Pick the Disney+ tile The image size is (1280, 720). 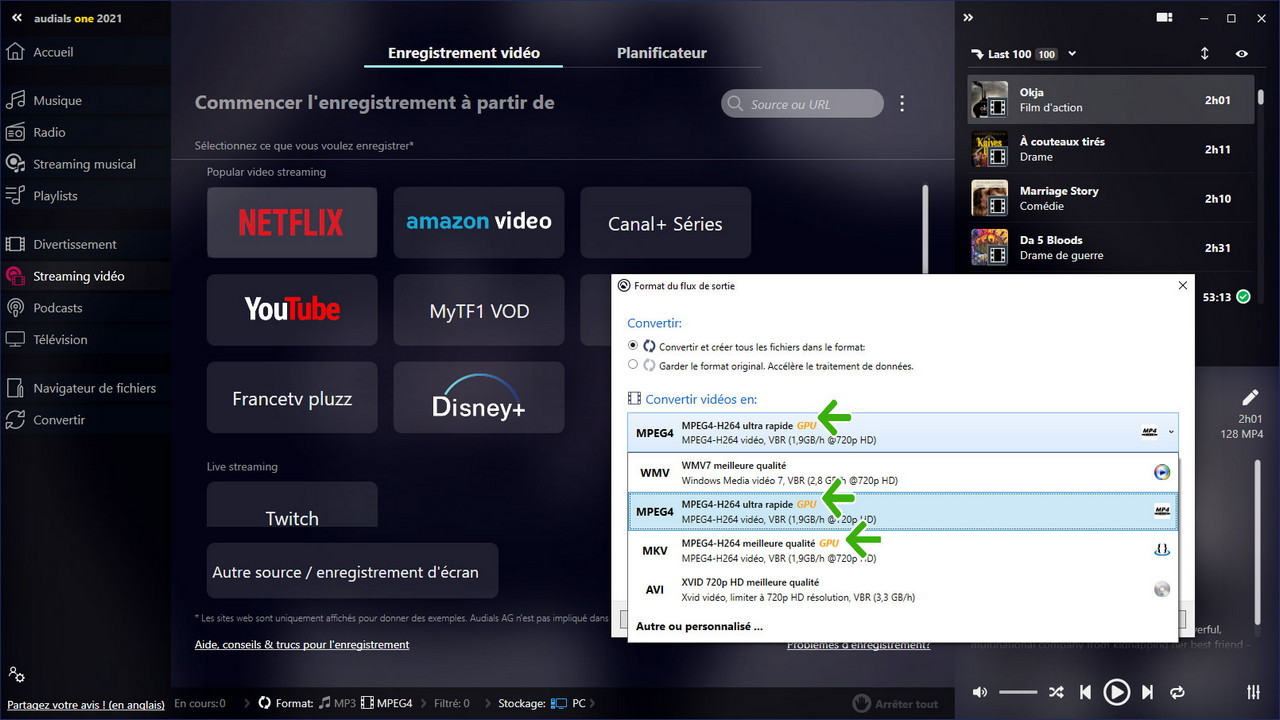pyautogui.click(x=479, y=398)
